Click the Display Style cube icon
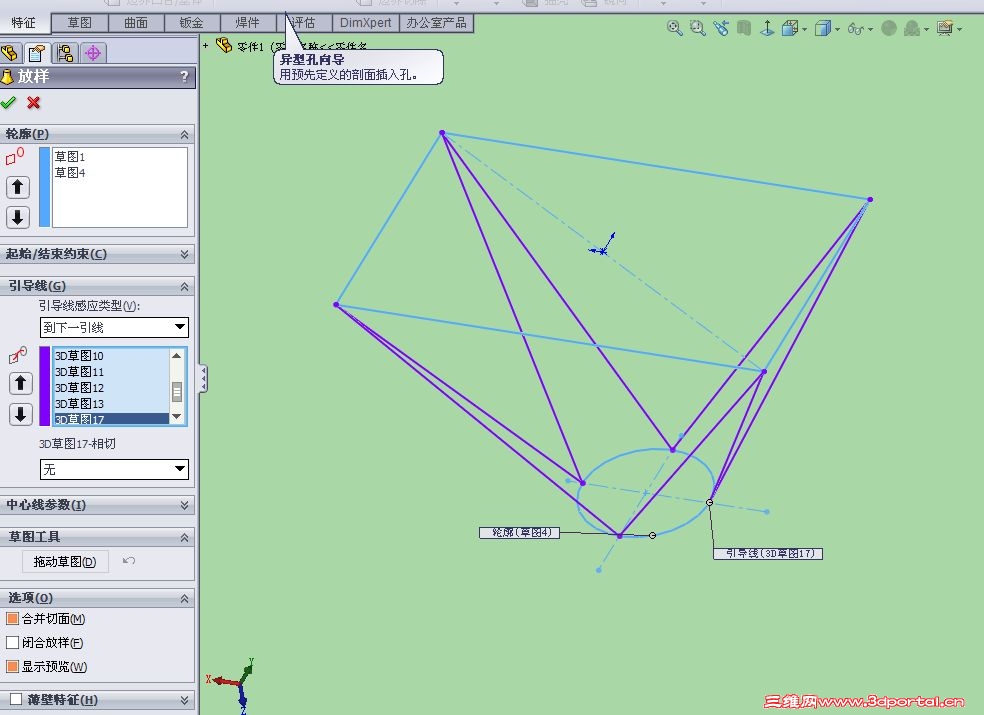Screen dimensions: 984x715 [823, 28]
